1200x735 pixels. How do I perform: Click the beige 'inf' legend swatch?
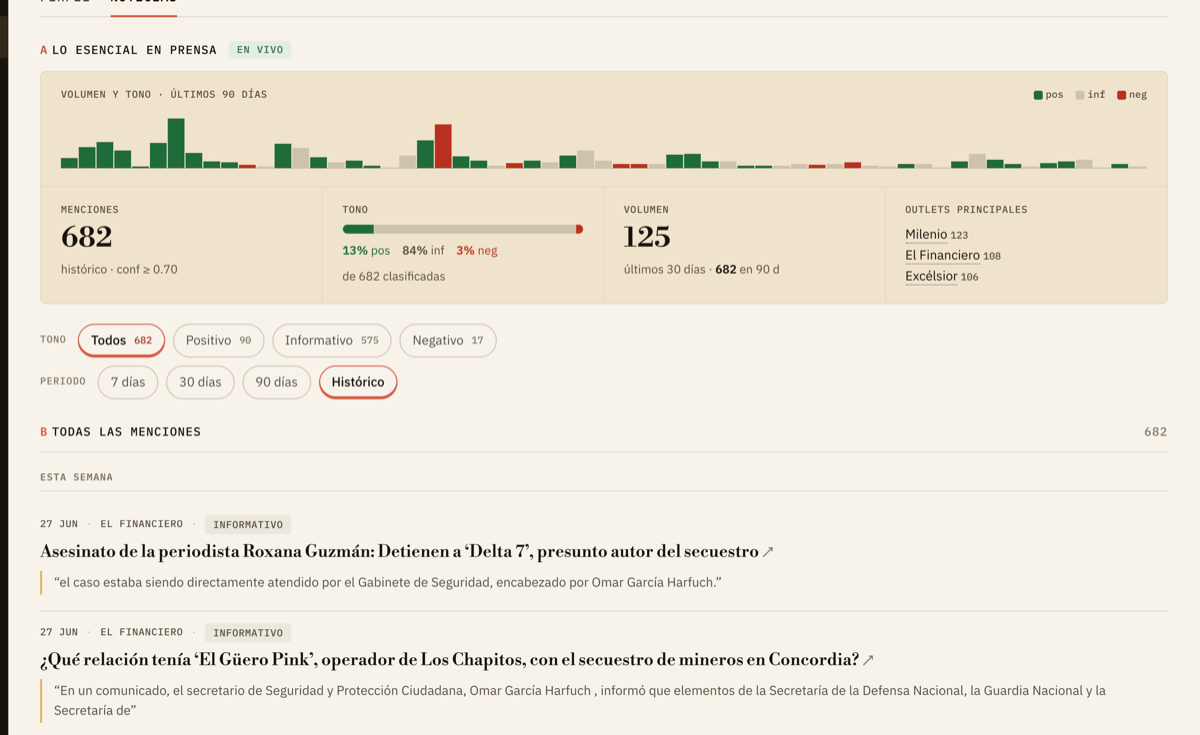point(1080,95)
